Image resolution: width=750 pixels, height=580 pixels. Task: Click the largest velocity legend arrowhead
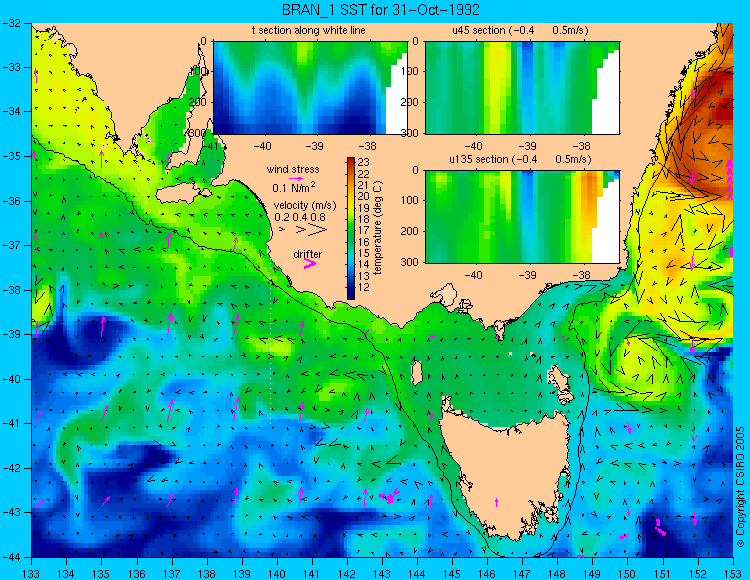pos(318,230)
